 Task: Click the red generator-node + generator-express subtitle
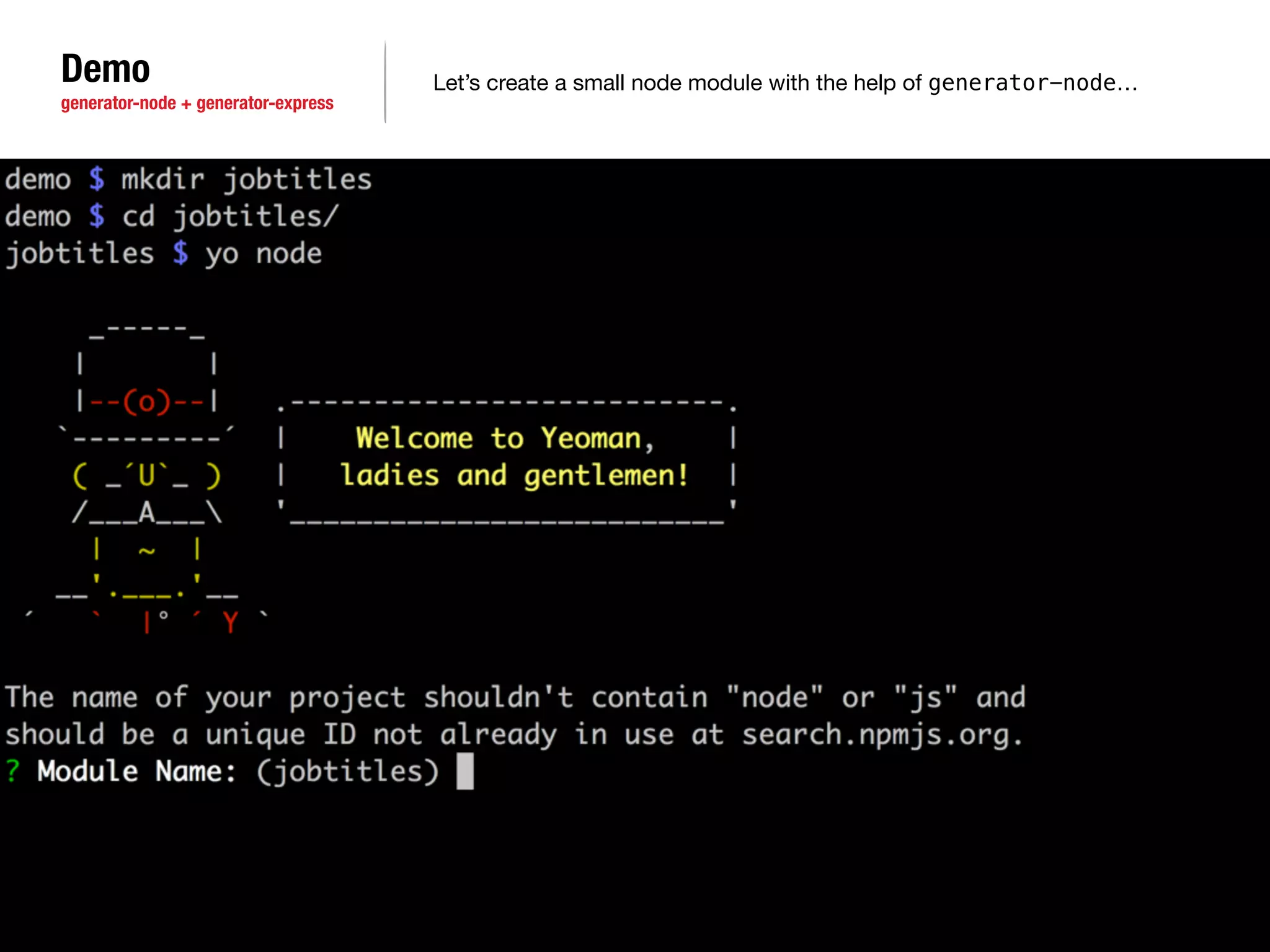click(197, 103)
